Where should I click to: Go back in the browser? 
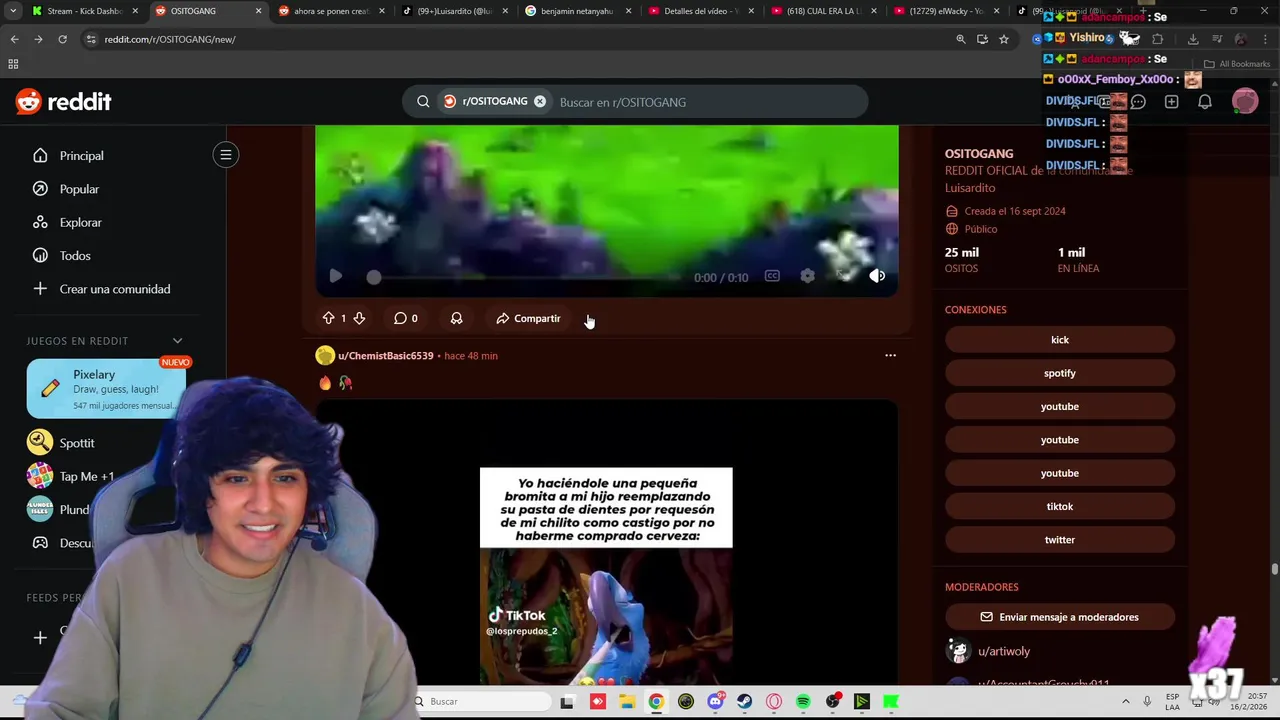point(14,39)
